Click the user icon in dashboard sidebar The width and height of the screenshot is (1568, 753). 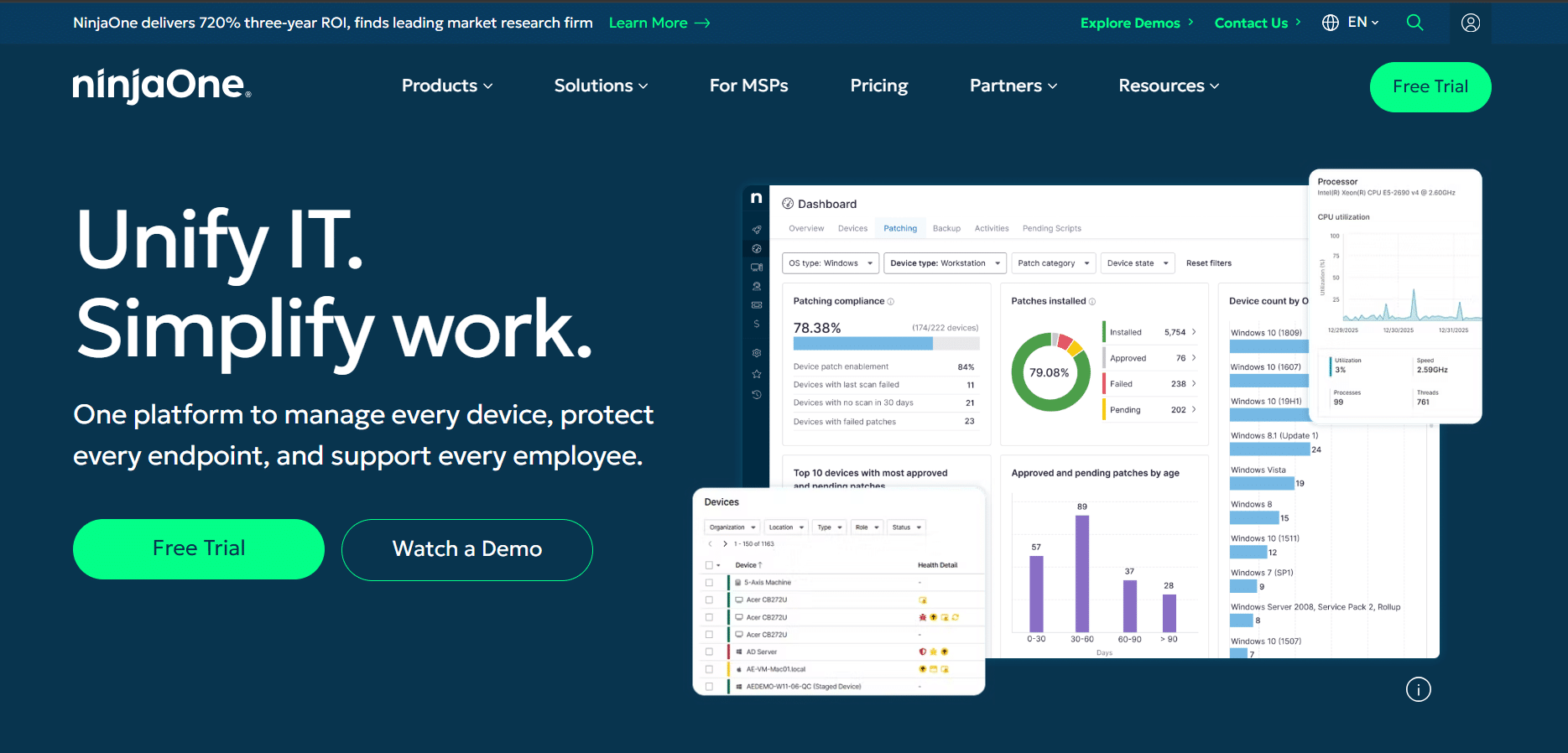(757, 286)
